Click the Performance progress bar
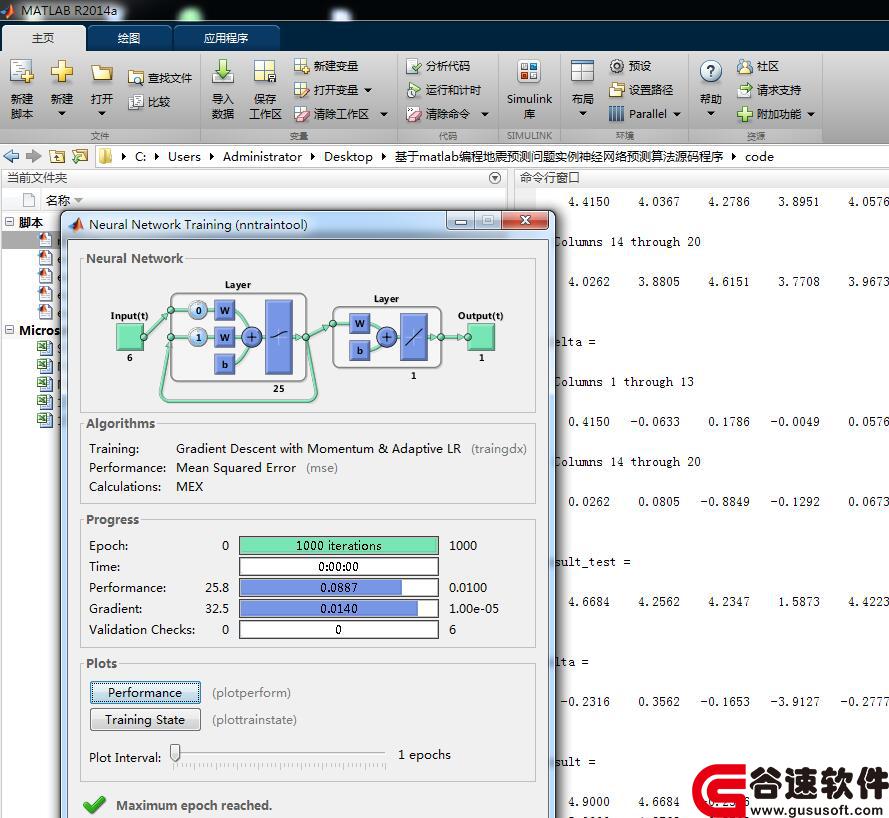Image resolution: width=889 pixels, height=818 pixels. tap(338, 587)
